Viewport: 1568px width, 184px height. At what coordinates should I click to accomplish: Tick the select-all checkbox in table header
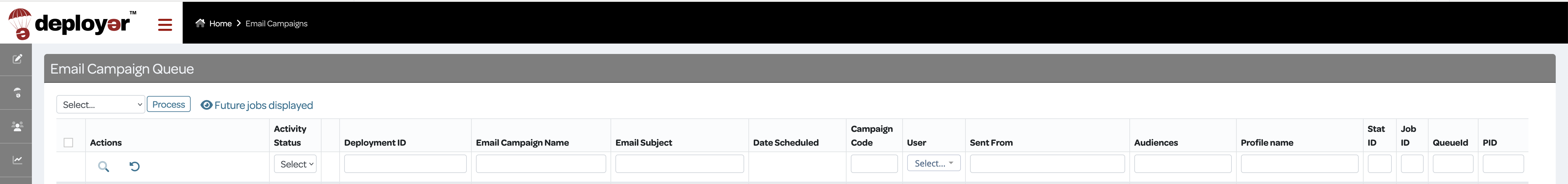click(x=68, y=143)
